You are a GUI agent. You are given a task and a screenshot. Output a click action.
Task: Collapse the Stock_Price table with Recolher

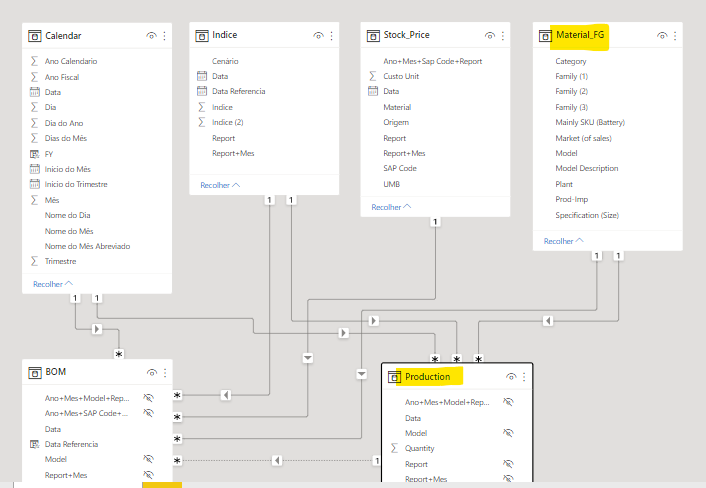[391, 207]
